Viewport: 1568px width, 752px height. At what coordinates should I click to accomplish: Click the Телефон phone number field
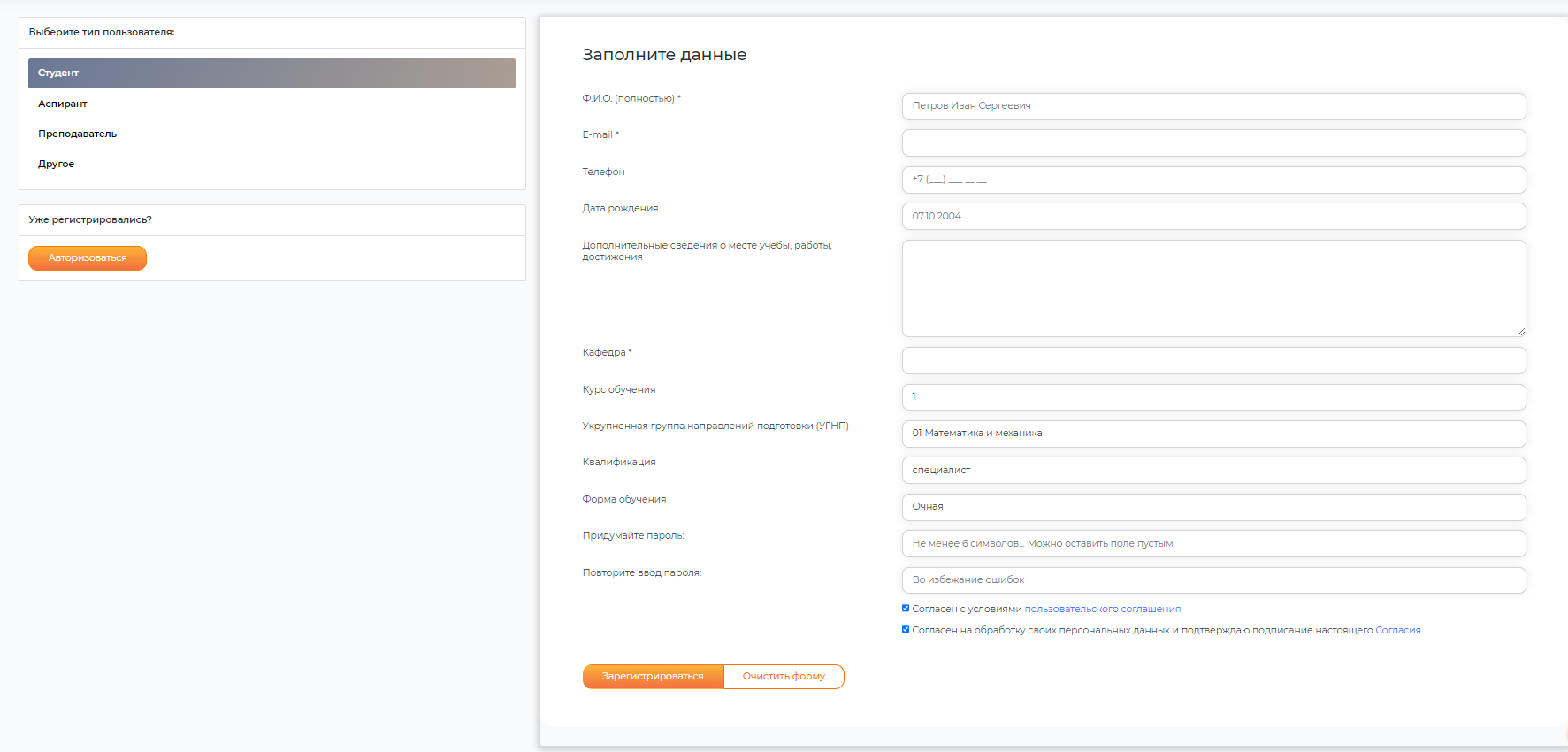tap(1212, 180)
